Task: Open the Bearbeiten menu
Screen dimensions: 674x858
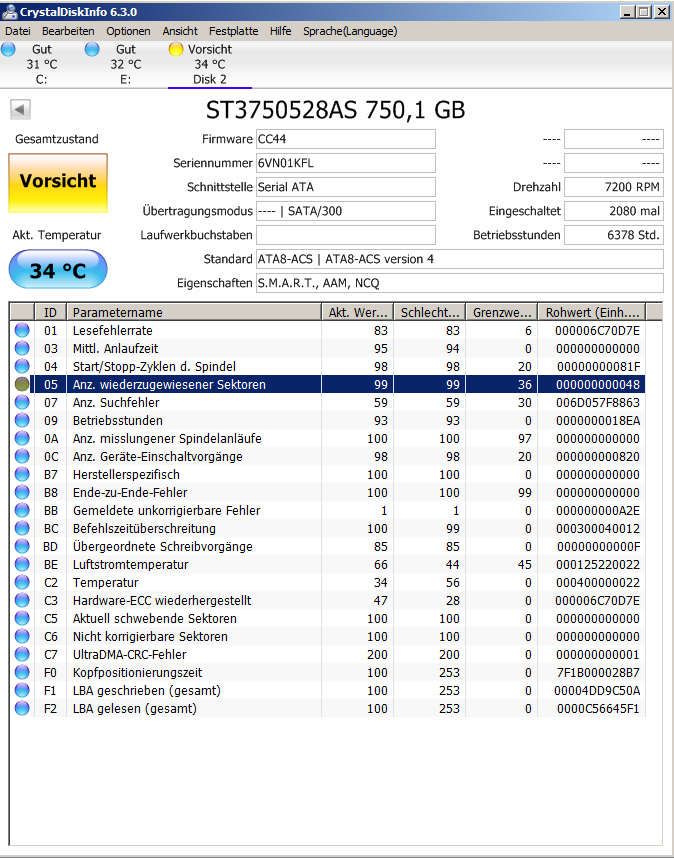Action: click(x=68, y=31)
